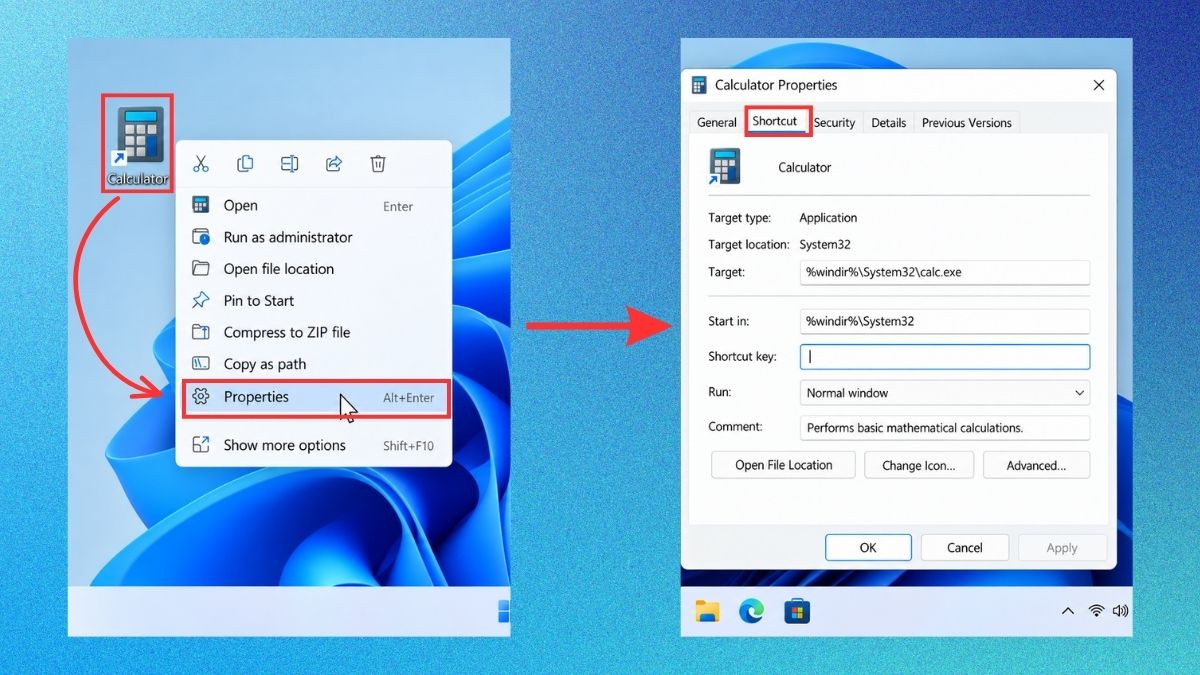
Task: Click the Share icon in context menu
Action: click(x=335, y=164)
